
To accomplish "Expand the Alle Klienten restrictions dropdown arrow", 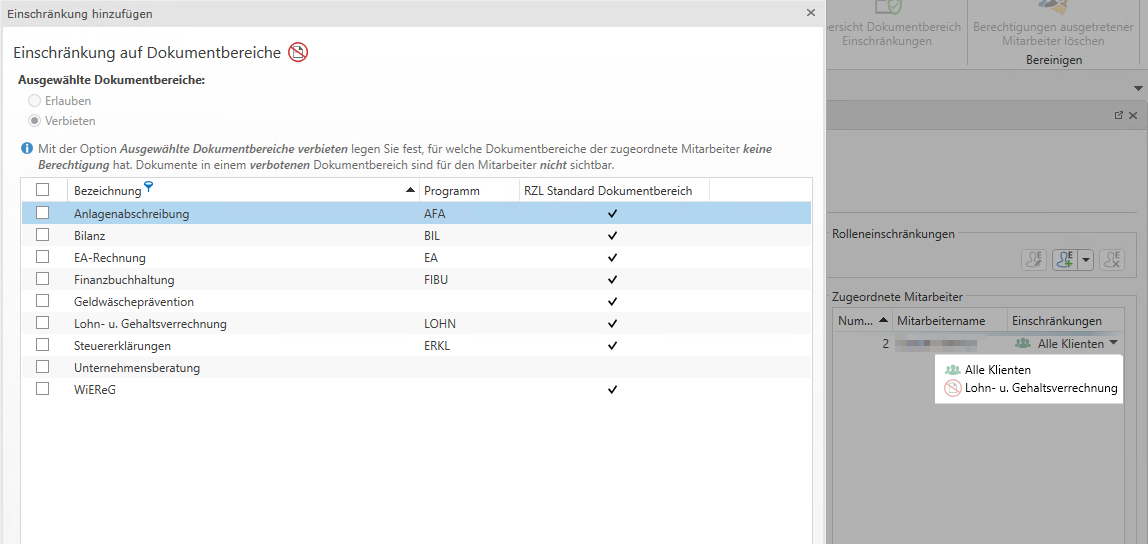I will point(1113,344).
